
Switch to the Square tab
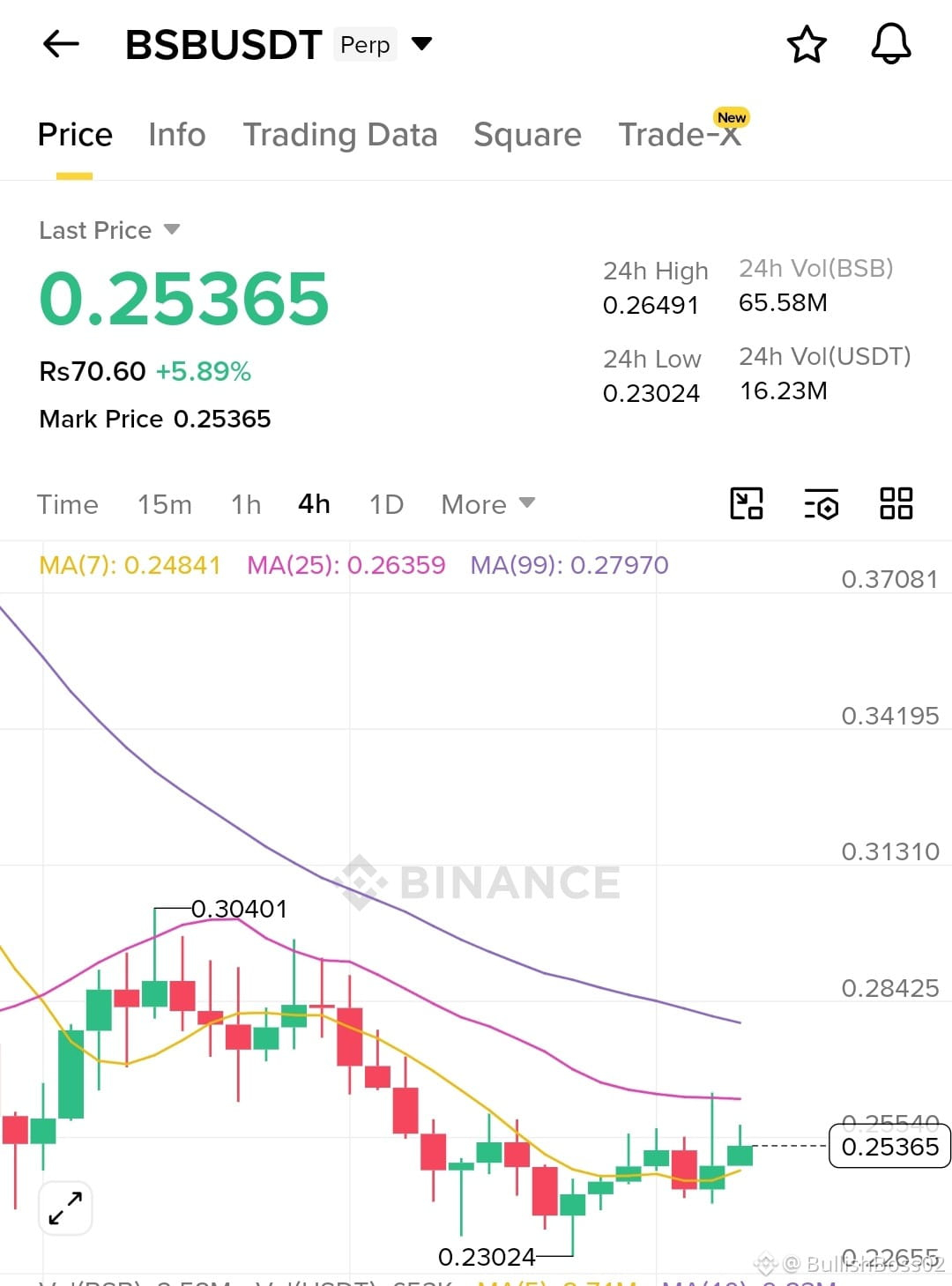click(x=527, y=135)
